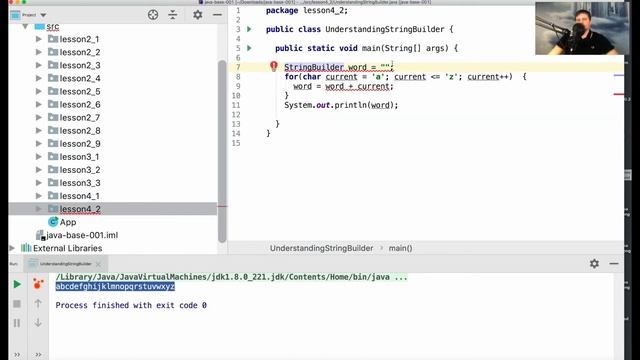Expand the lesson3_2 folder arrow
Screen dimensions: 640x360
pos(39,170)
